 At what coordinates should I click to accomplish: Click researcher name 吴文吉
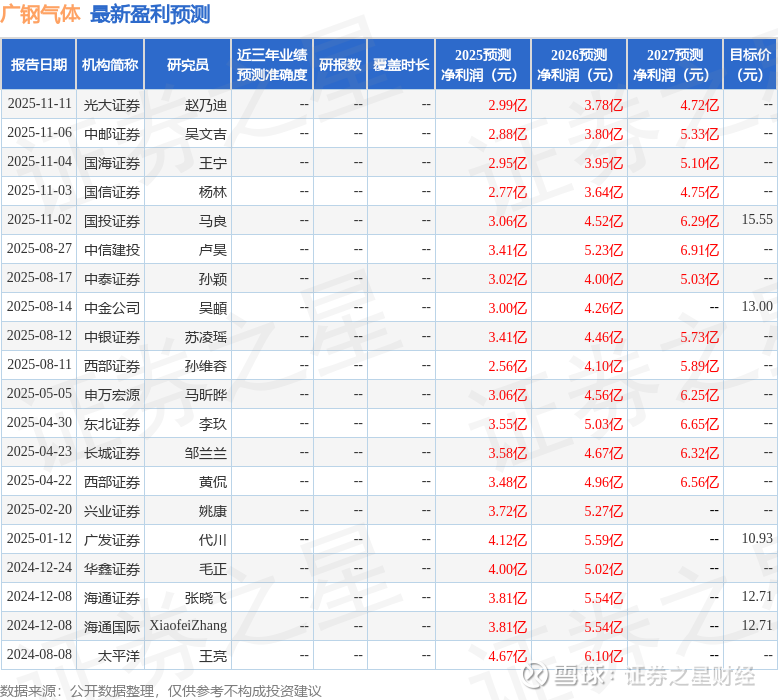[205, 134]
